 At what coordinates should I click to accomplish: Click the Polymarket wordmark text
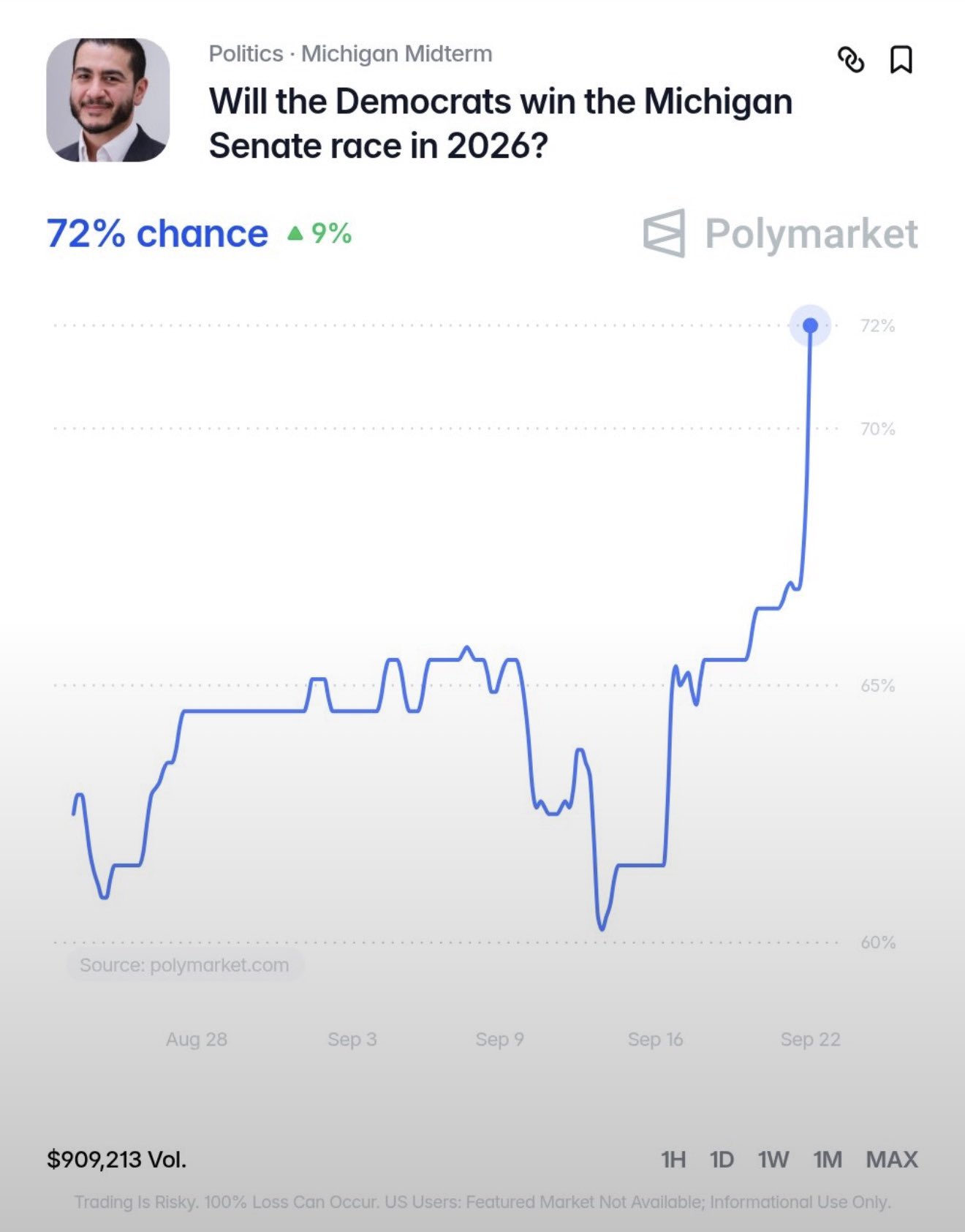coord(811,234)
